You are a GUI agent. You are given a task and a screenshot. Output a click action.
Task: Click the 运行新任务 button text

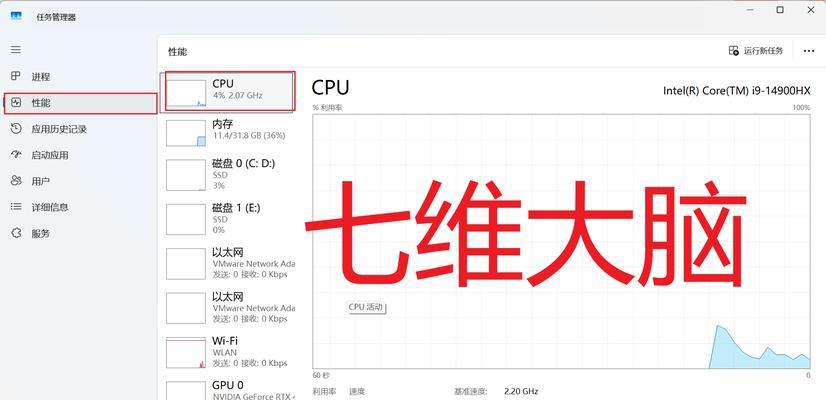(763, 51)
